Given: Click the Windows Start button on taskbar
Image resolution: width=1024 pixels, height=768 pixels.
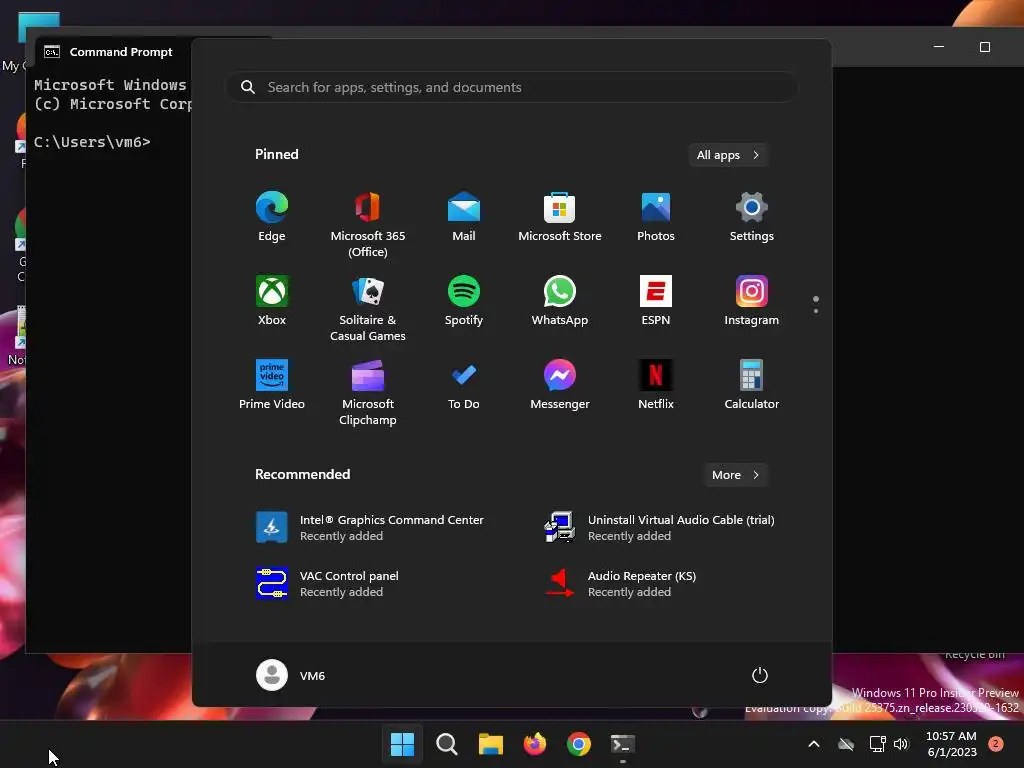Looking at the screenshot, I should pyautogui.click(x=402, y=744).
